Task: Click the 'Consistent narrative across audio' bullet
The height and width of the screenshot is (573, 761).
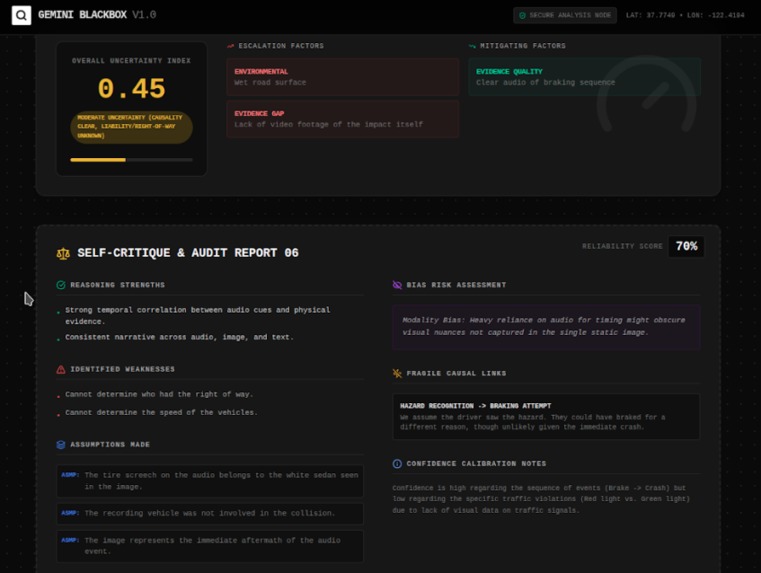Action: (x=179, y=337)
